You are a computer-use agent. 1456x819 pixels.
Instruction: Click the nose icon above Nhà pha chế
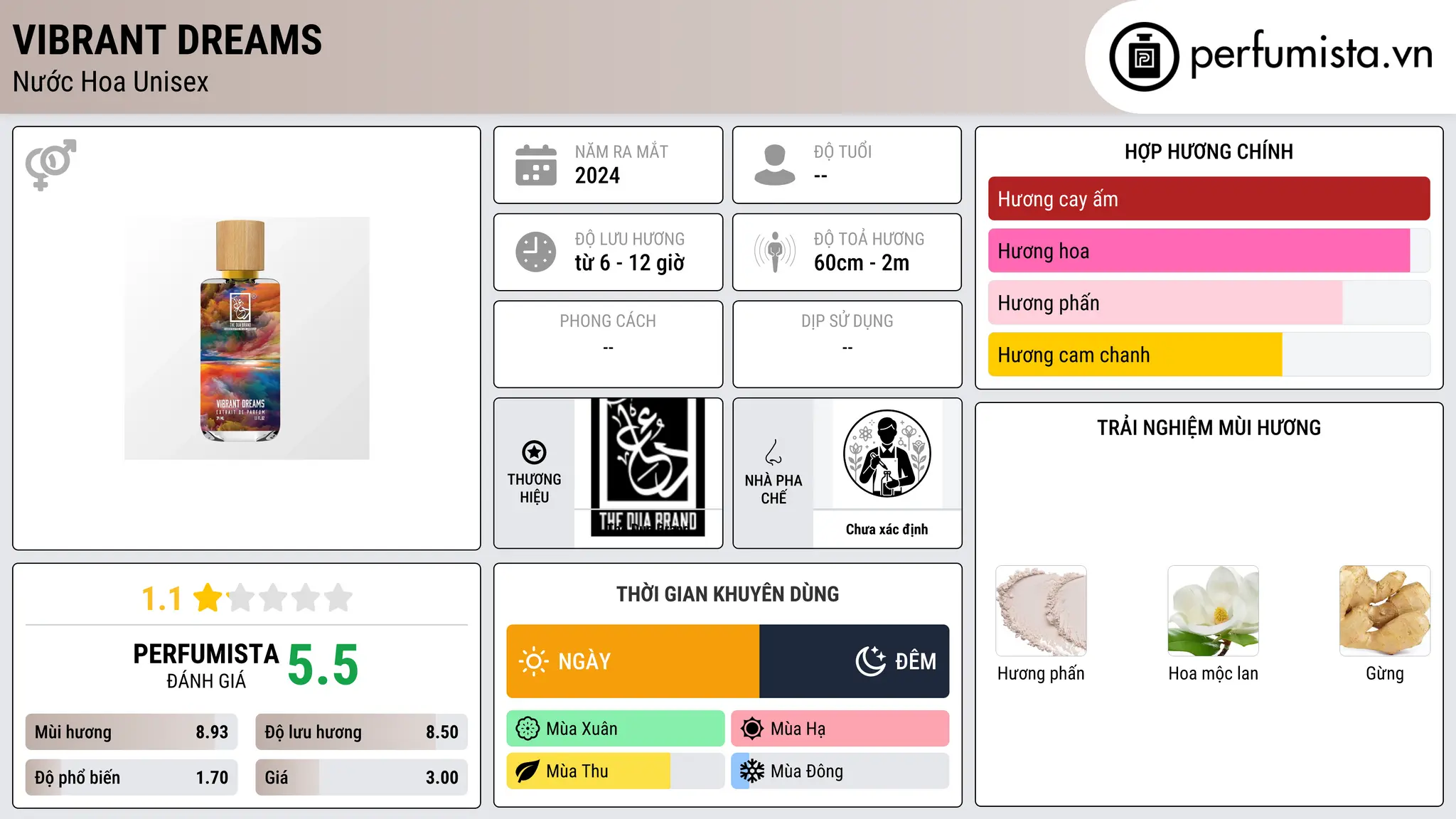[773, 452]
